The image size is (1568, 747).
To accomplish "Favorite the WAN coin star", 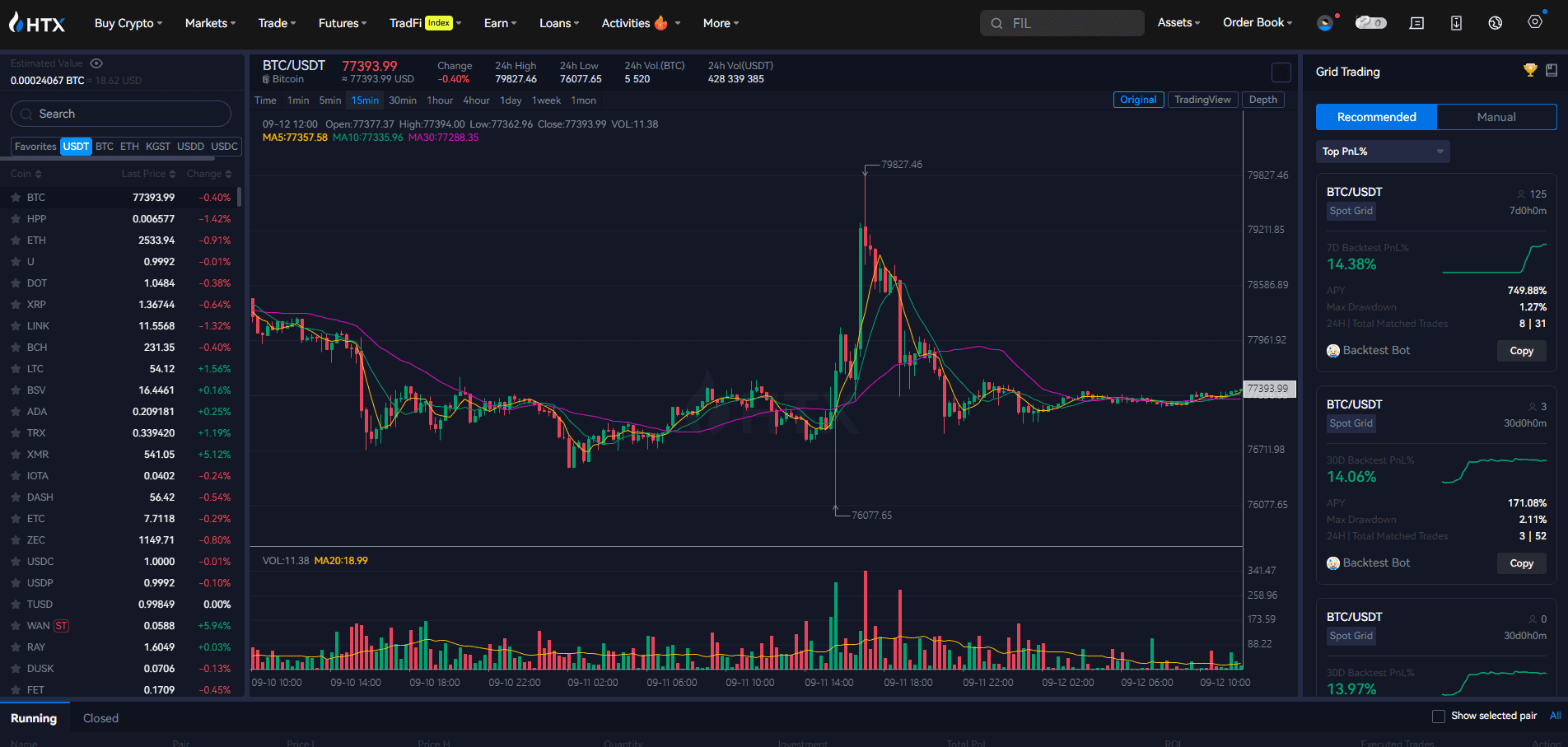I will [x=16, y=626].
